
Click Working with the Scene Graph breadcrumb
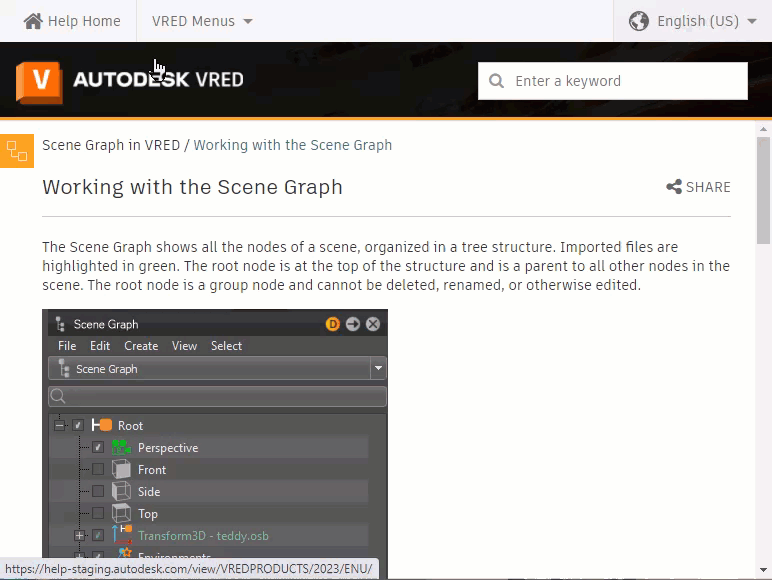[292, 145]
